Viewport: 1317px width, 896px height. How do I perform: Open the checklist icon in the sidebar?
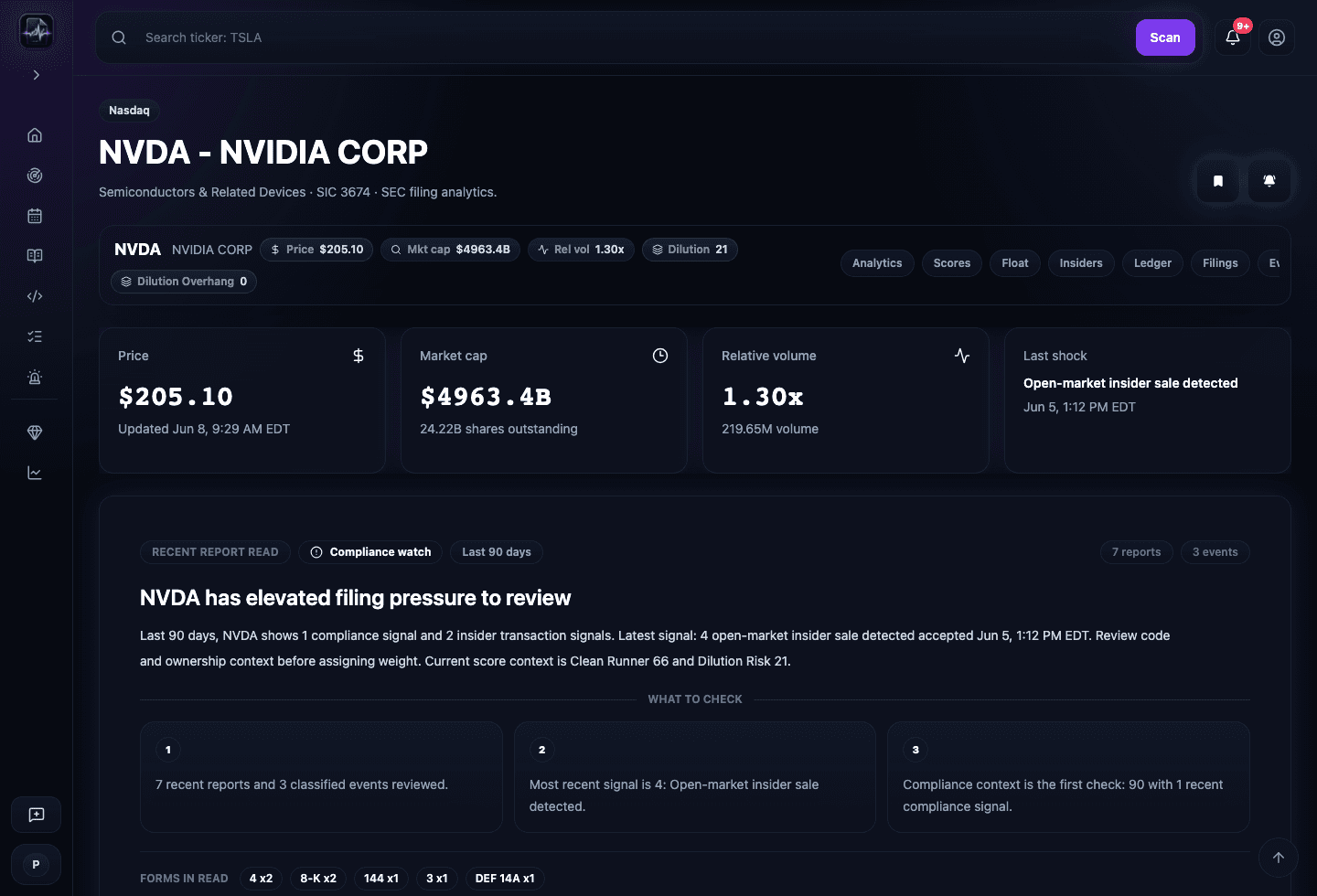35,336
